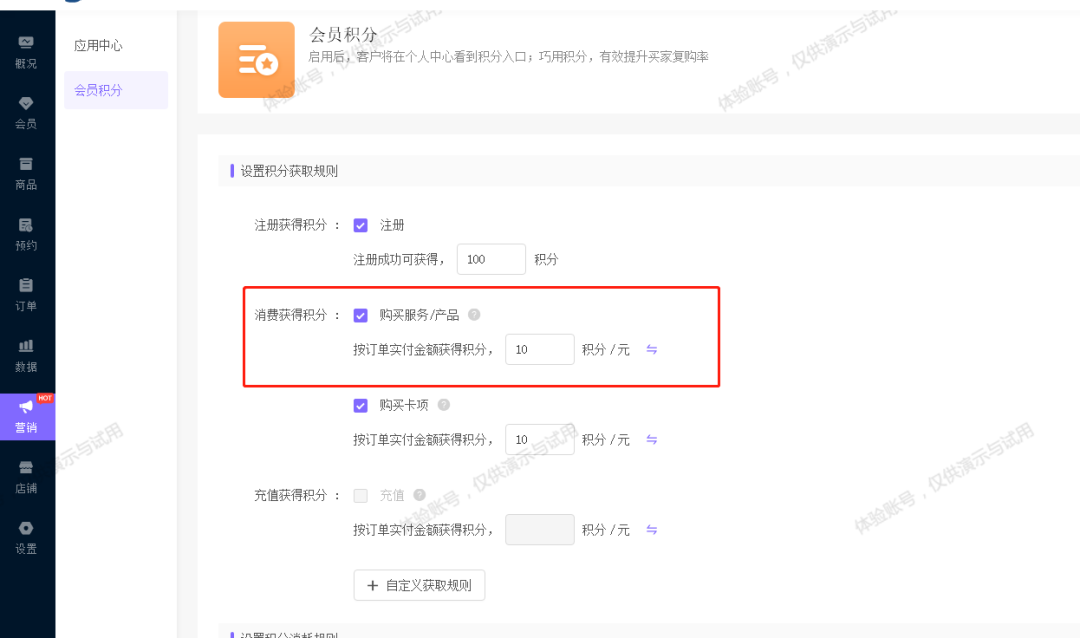The width and height of the screenshot is (1080, 638).
Task: Click the 自定义获取规则 add button
Action: click(419, 585)
